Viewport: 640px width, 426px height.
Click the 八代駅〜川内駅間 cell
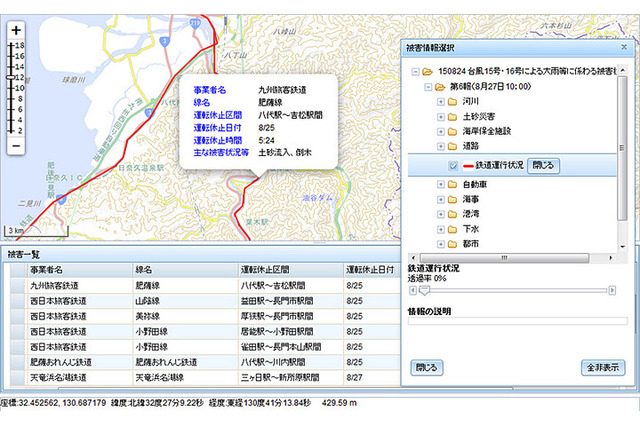[x=290, y=362]
